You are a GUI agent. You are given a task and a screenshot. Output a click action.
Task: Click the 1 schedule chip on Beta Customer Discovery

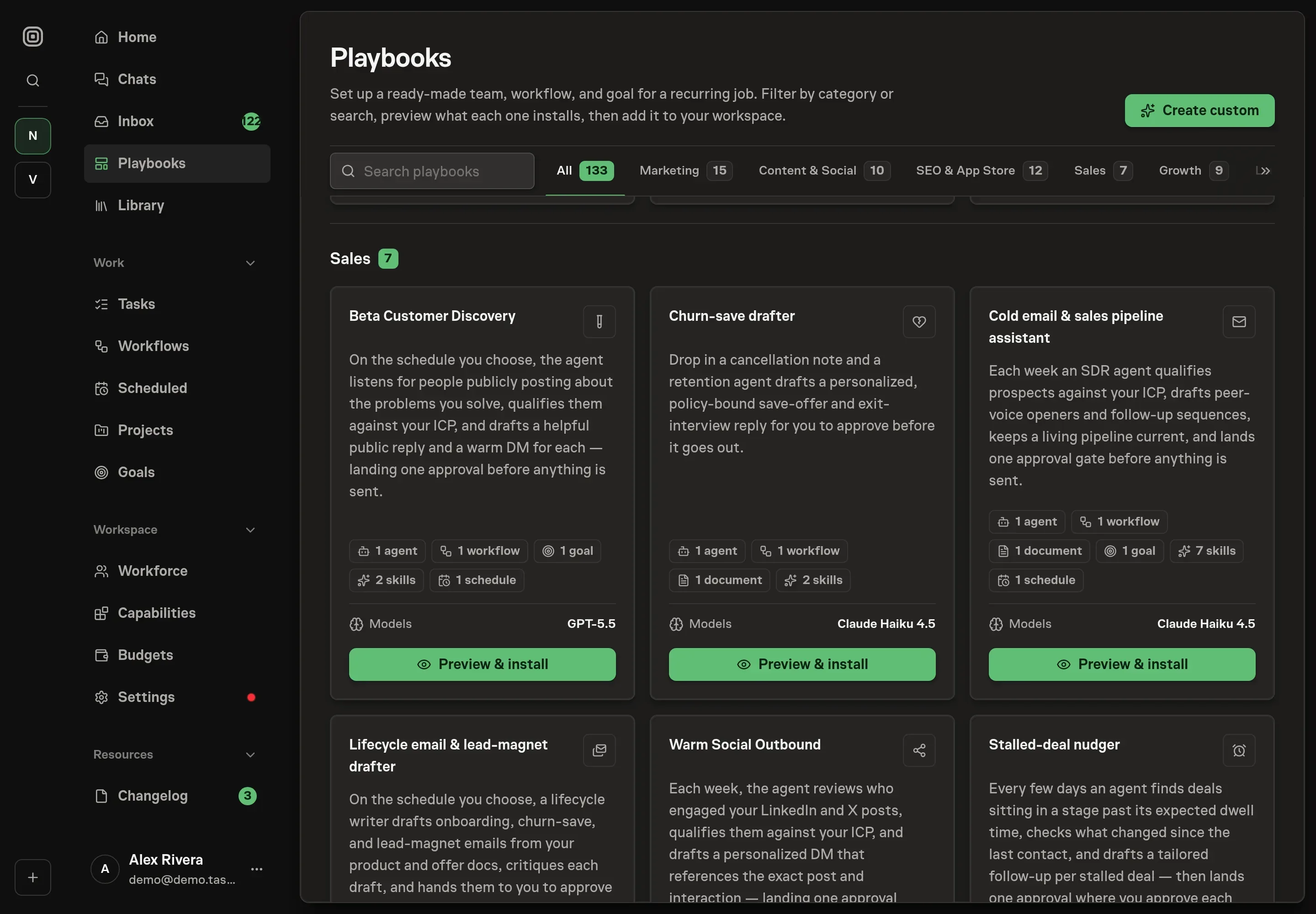click(x=477, y=580)
